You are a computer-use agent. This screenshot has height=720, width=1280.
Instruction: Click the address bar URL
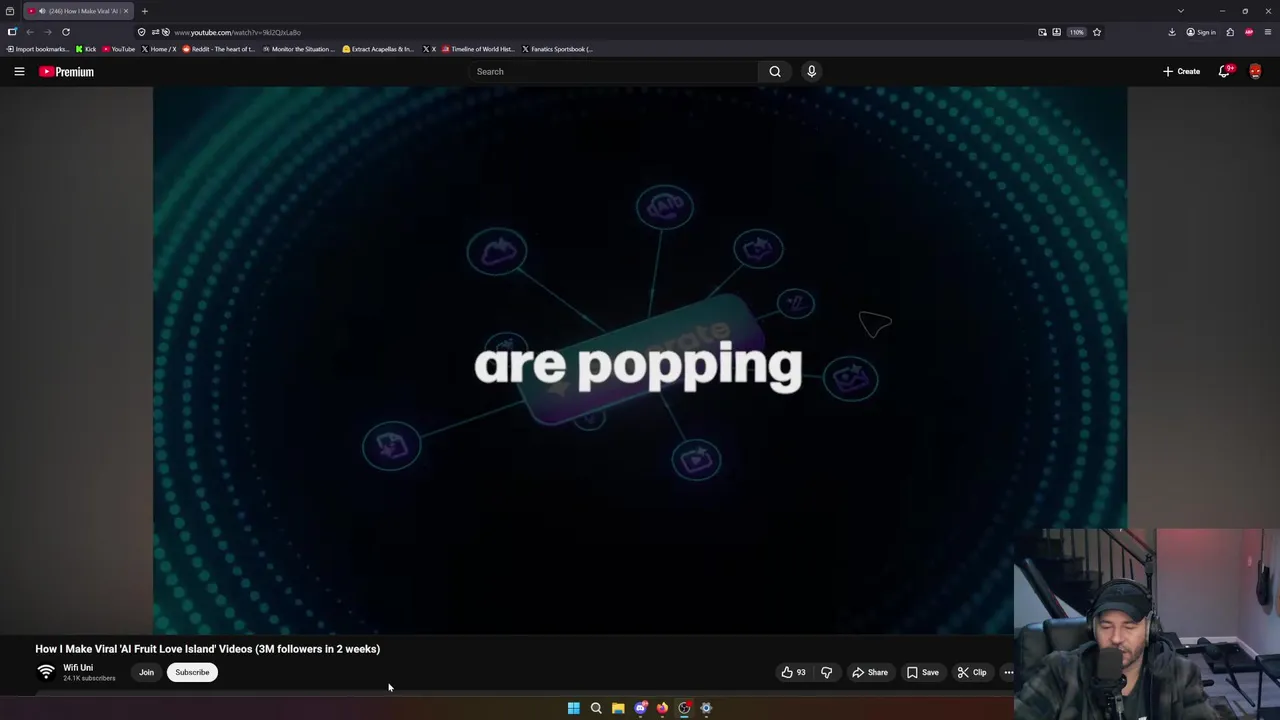237,32
